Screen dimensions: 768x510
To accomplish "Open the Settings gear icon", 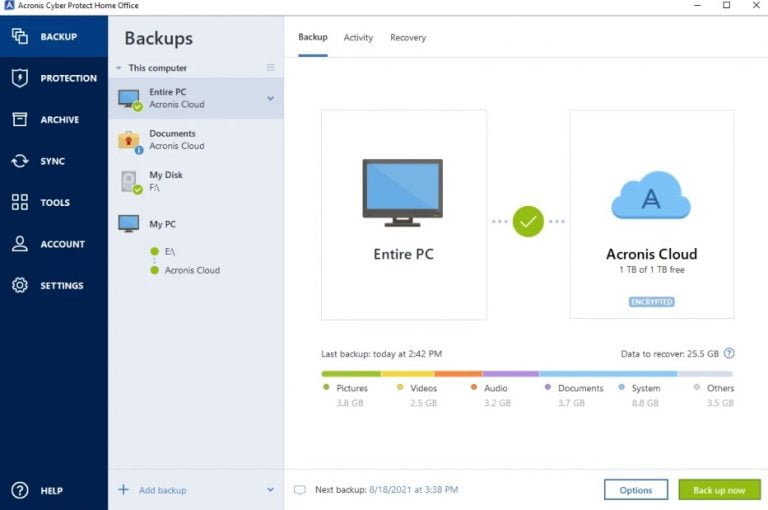I will click(x=20, y=285).
